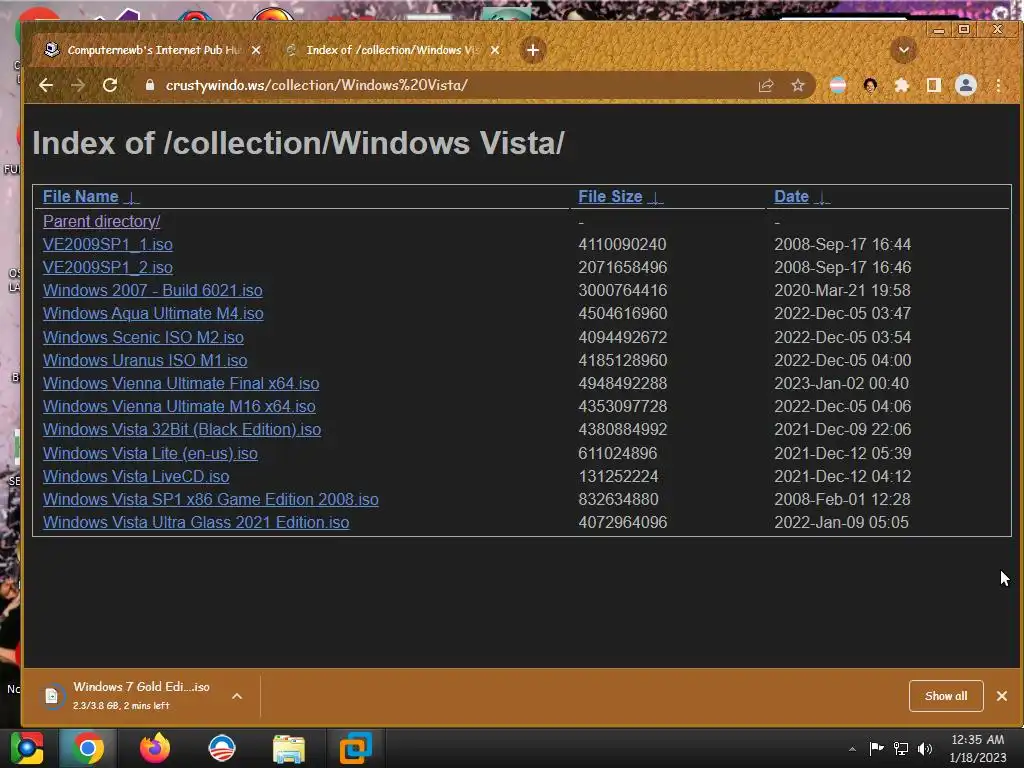The width and height of the screenshot is (1024, 768).
Task: Open VirtualBox-style taskbar app
Action: [356, 748]
